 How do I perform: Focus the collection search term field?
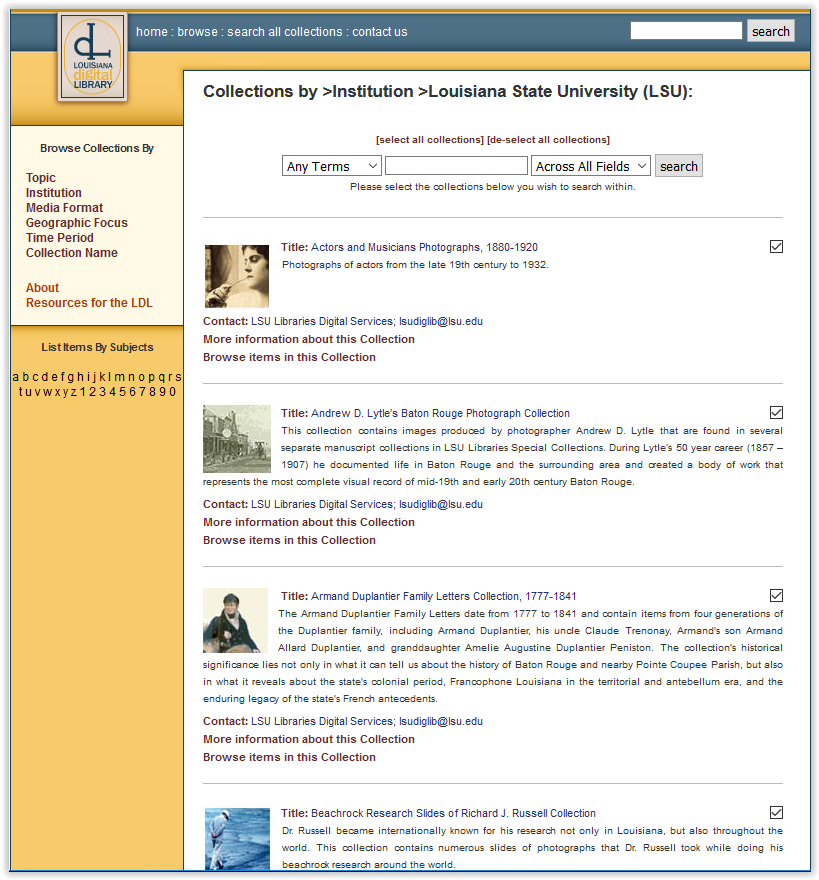point(456,166)
